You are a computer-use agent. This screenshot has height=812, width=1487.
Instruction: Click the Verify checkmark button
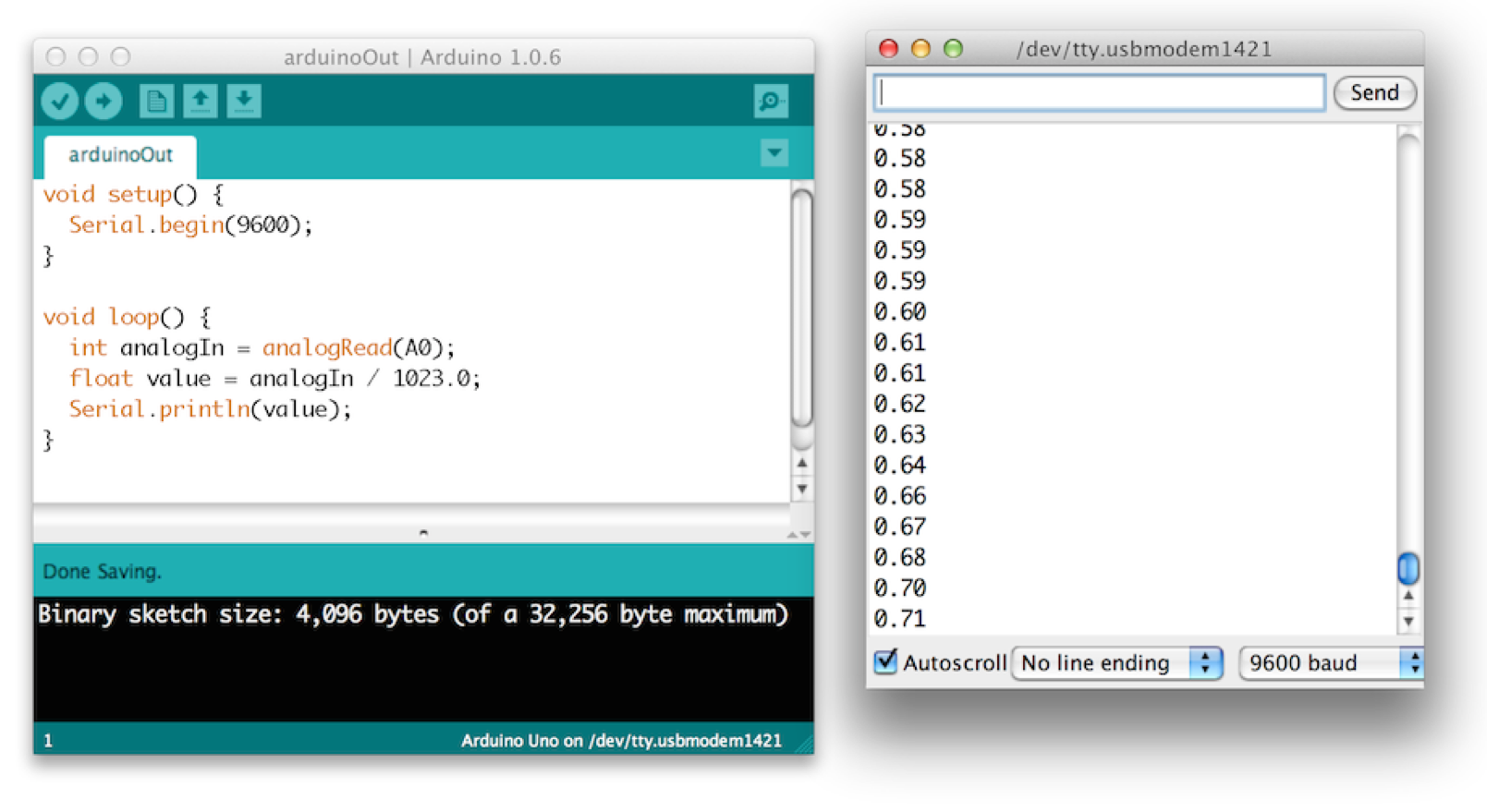(59, 101)
